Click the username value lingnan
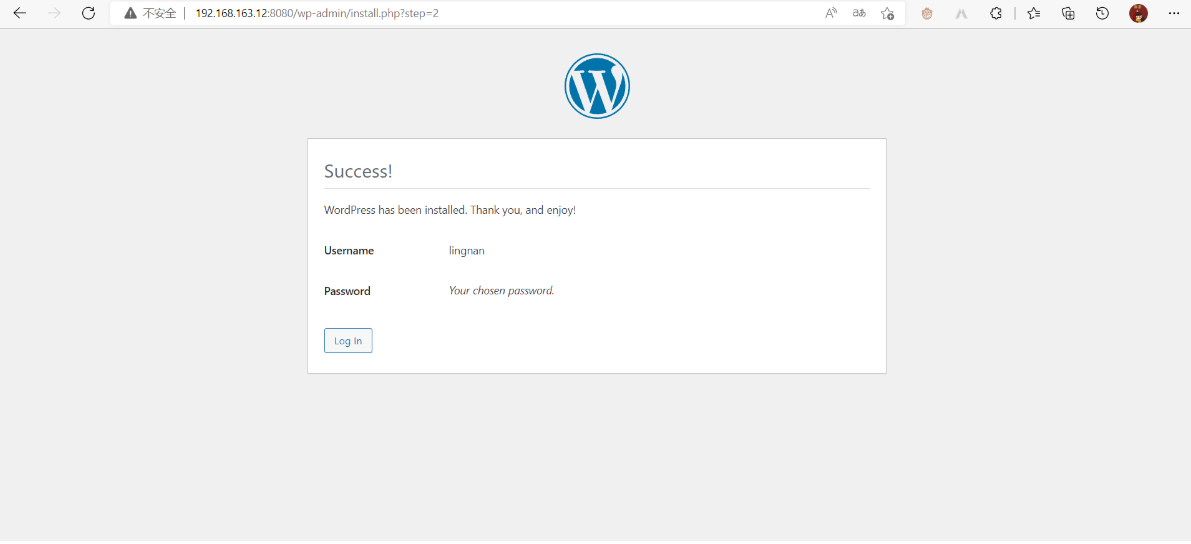Screen dimensions: 1191x544 coord(467,251)
